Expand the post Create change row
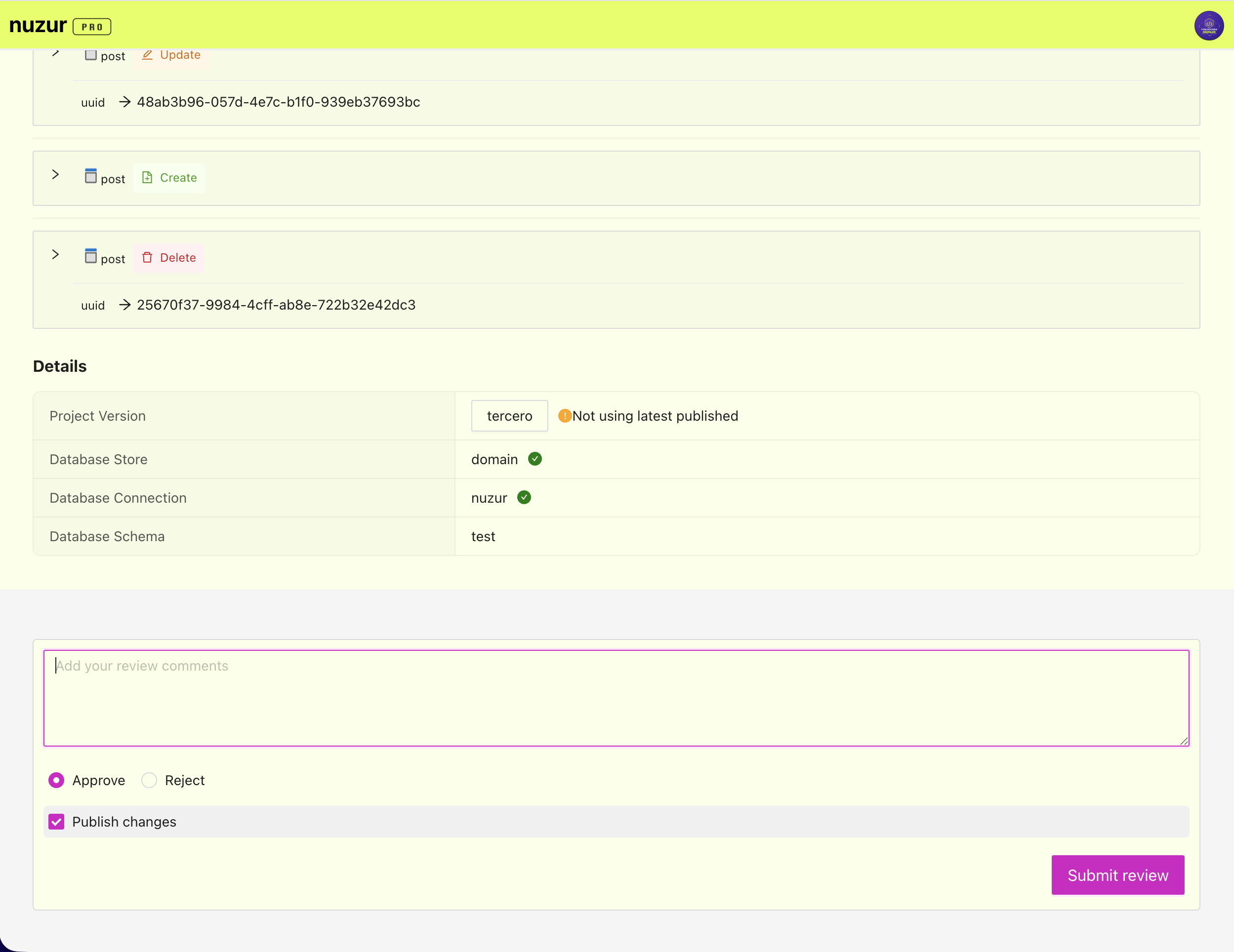Viewport: 1234px width, 952px height. pos(55,174)
